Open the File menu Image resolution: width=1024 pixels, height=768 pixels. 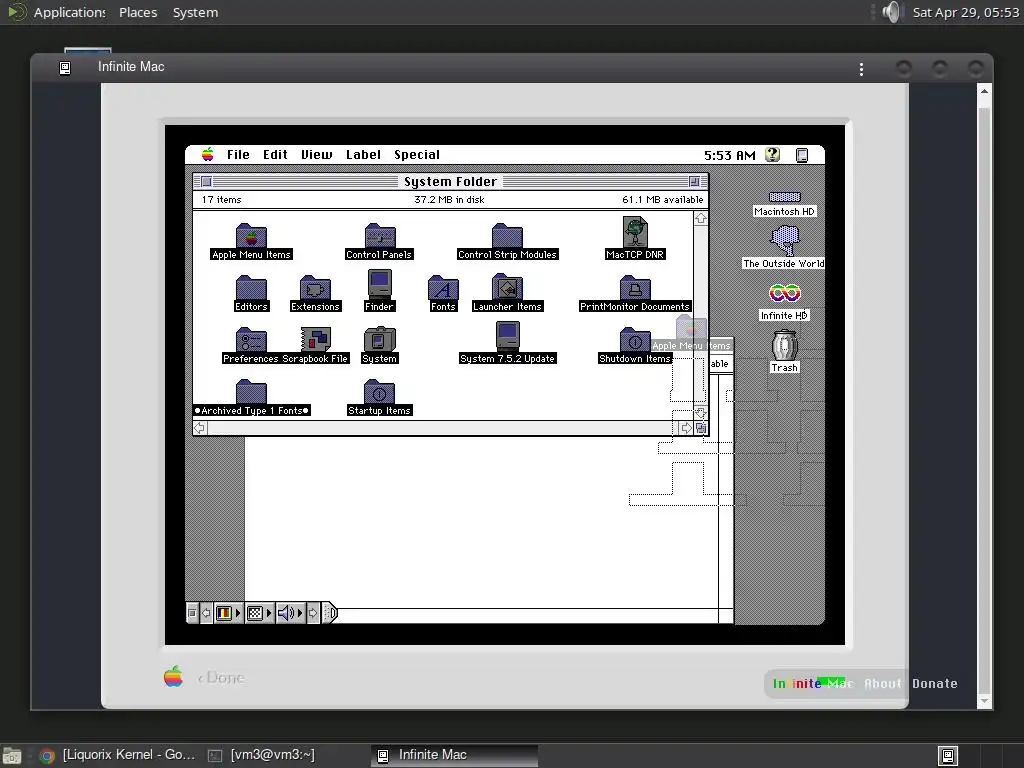click(238, 155)
